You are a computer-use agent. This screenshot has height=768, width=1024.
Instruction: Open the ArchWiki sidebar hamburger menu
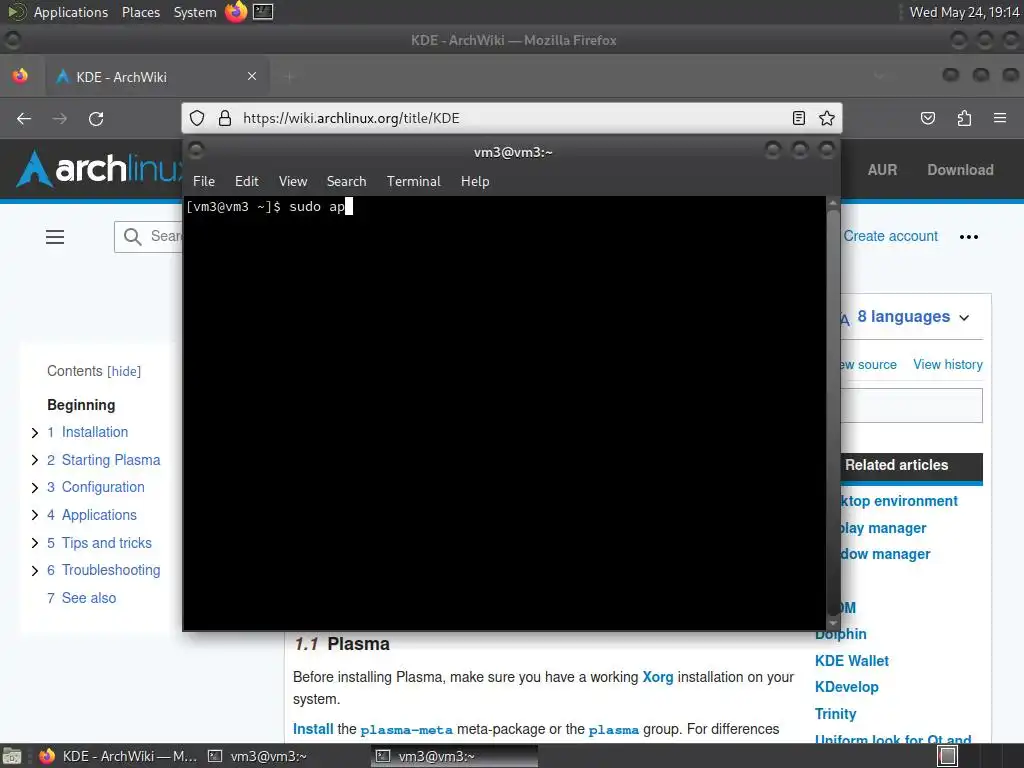tap(55, 236)
